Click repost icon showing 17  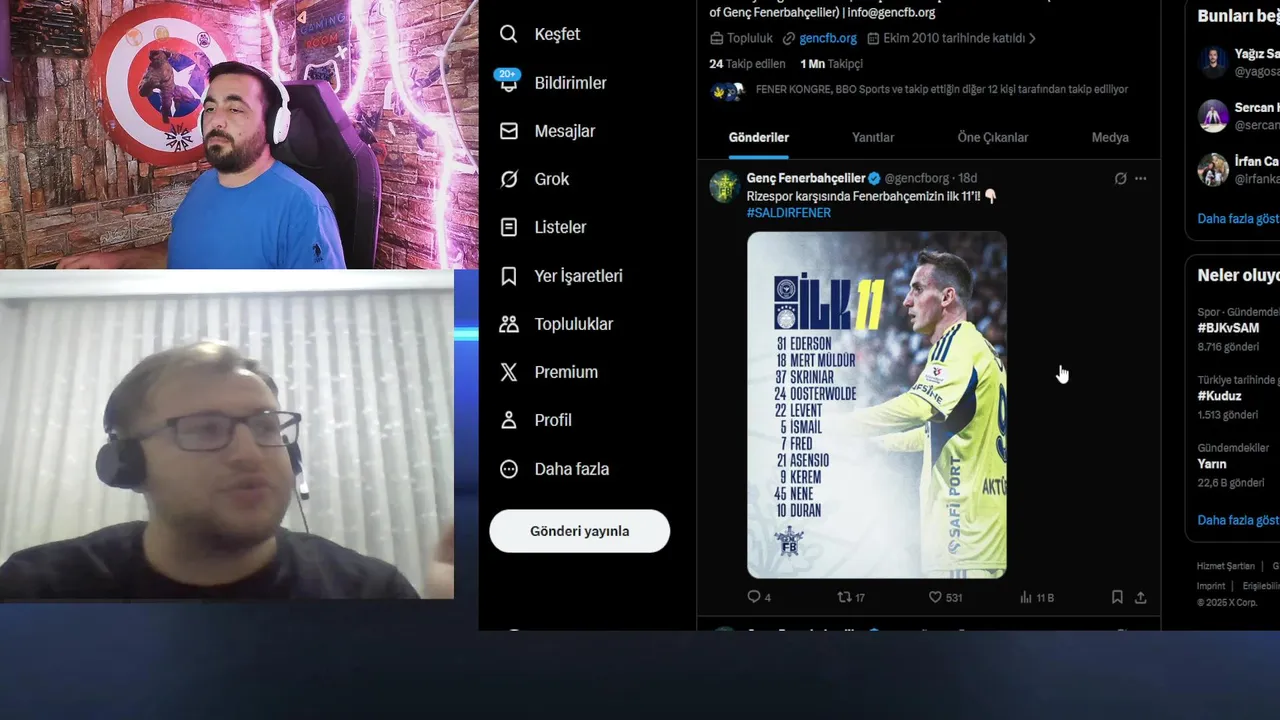(844, 597)
